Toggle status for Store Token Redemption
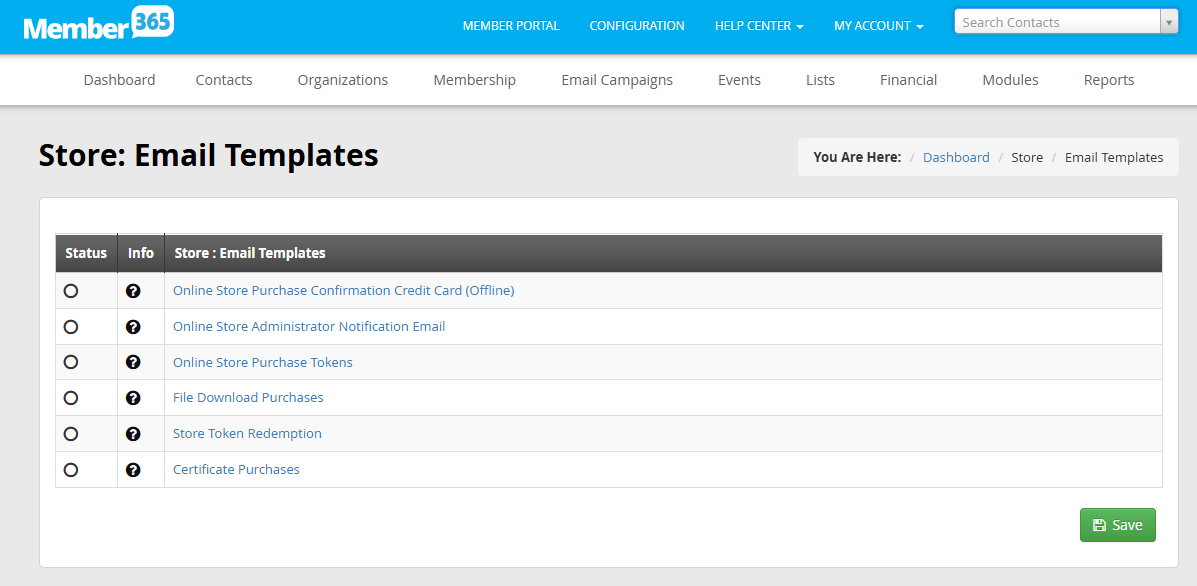This screenshot has height=586, width=1197. 71,433
